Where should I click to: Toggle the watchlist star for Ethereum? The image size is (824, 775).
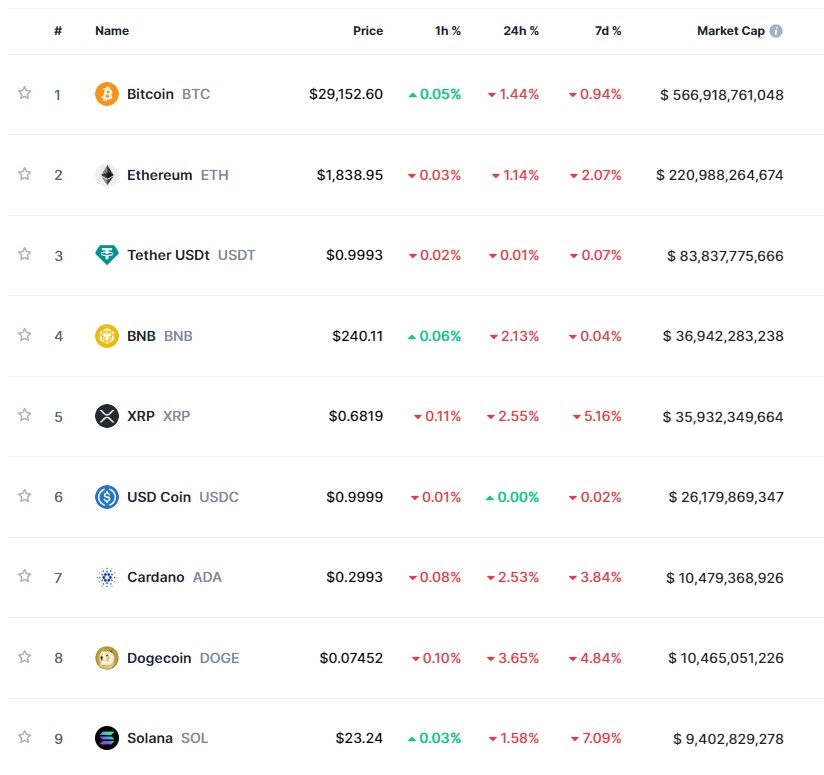coord(25,174)
